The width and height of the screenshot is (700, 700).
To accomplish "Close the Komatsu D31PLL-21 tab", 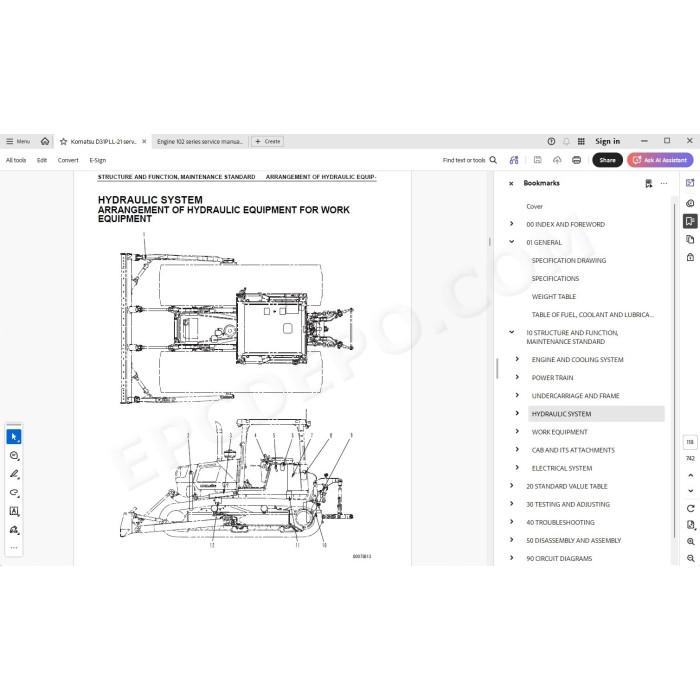I will 144,142.
